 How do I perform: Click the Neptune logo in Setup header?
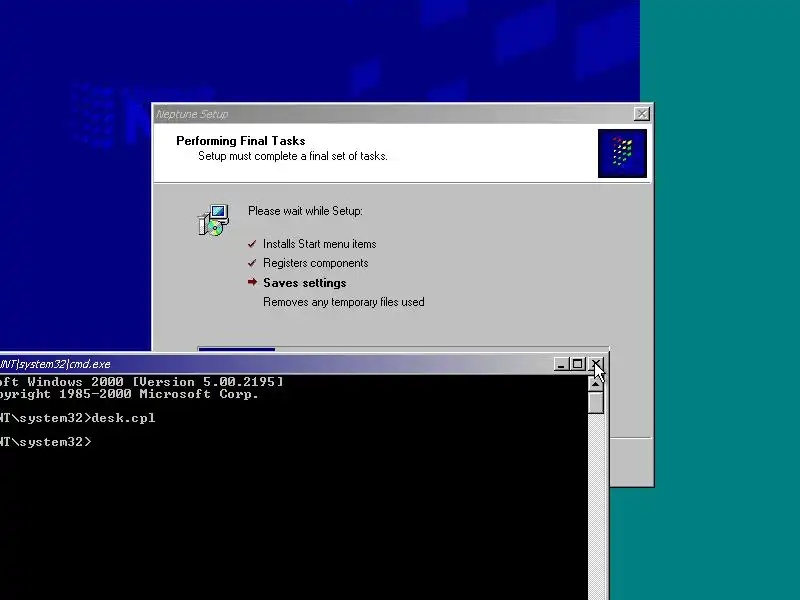click(622, 154)
